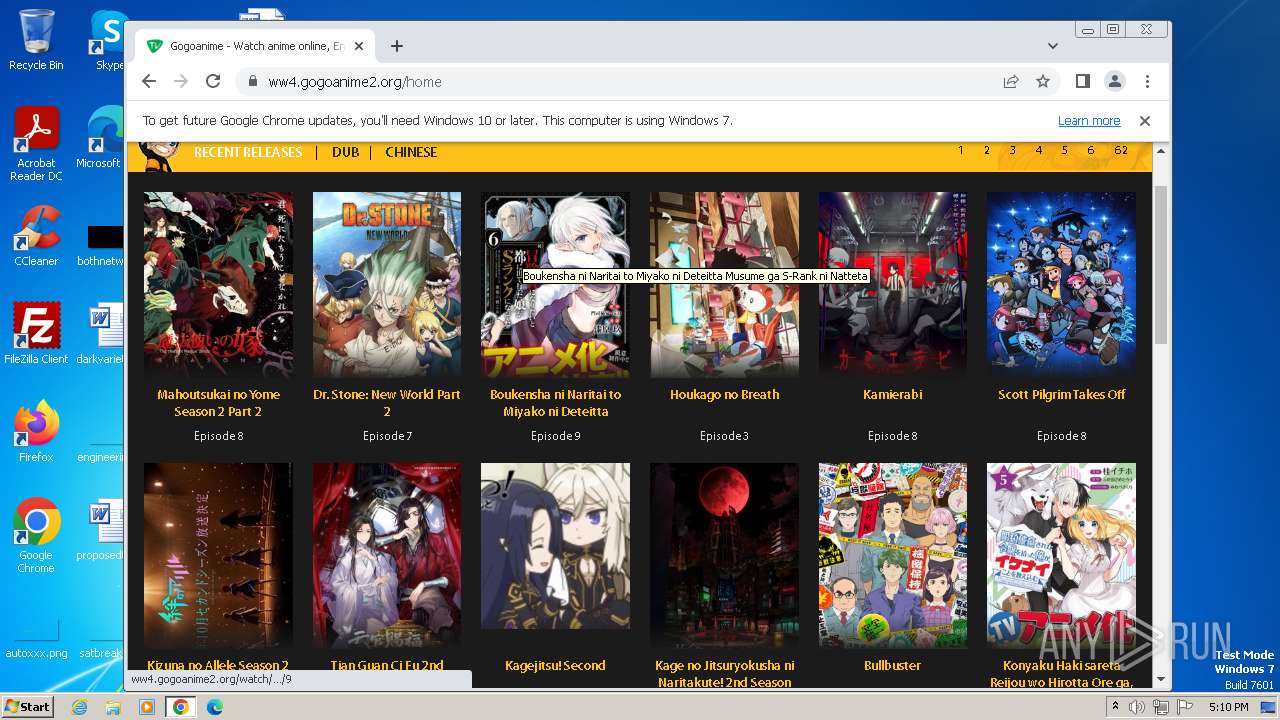This screenshot has height=720, width=1280.
Task: Expand the tab search chevron
Action: click(1053, 46)
